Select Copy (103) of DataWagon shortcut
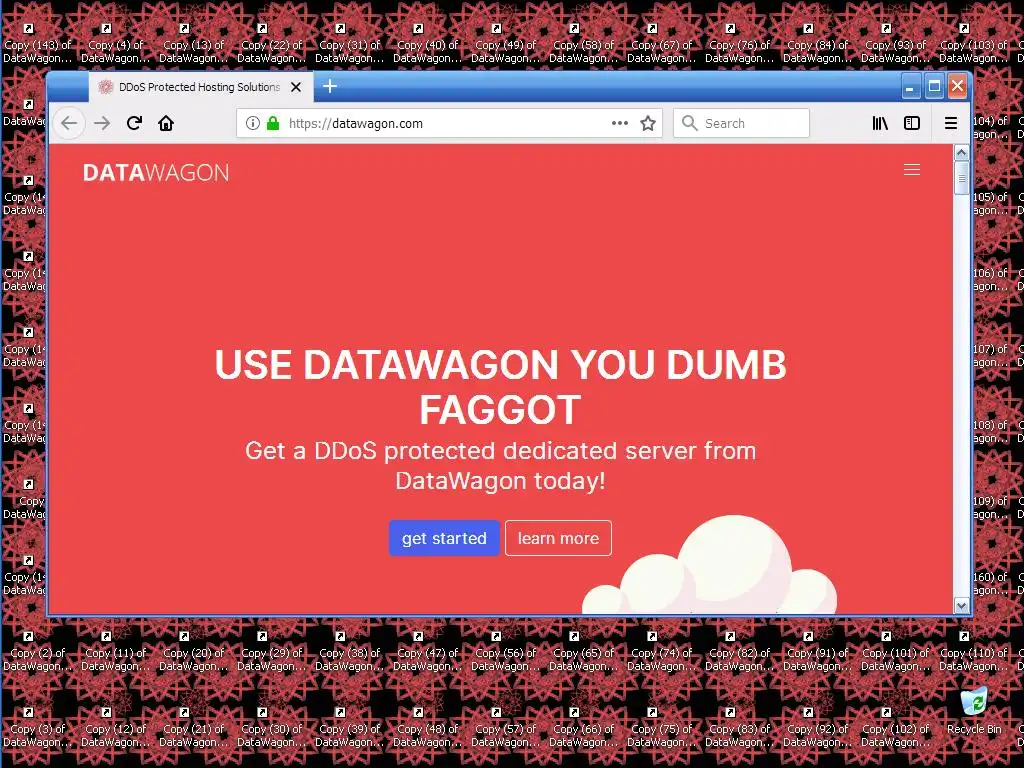Screen dimensions: 1024x768 click(x=973, y=44)
